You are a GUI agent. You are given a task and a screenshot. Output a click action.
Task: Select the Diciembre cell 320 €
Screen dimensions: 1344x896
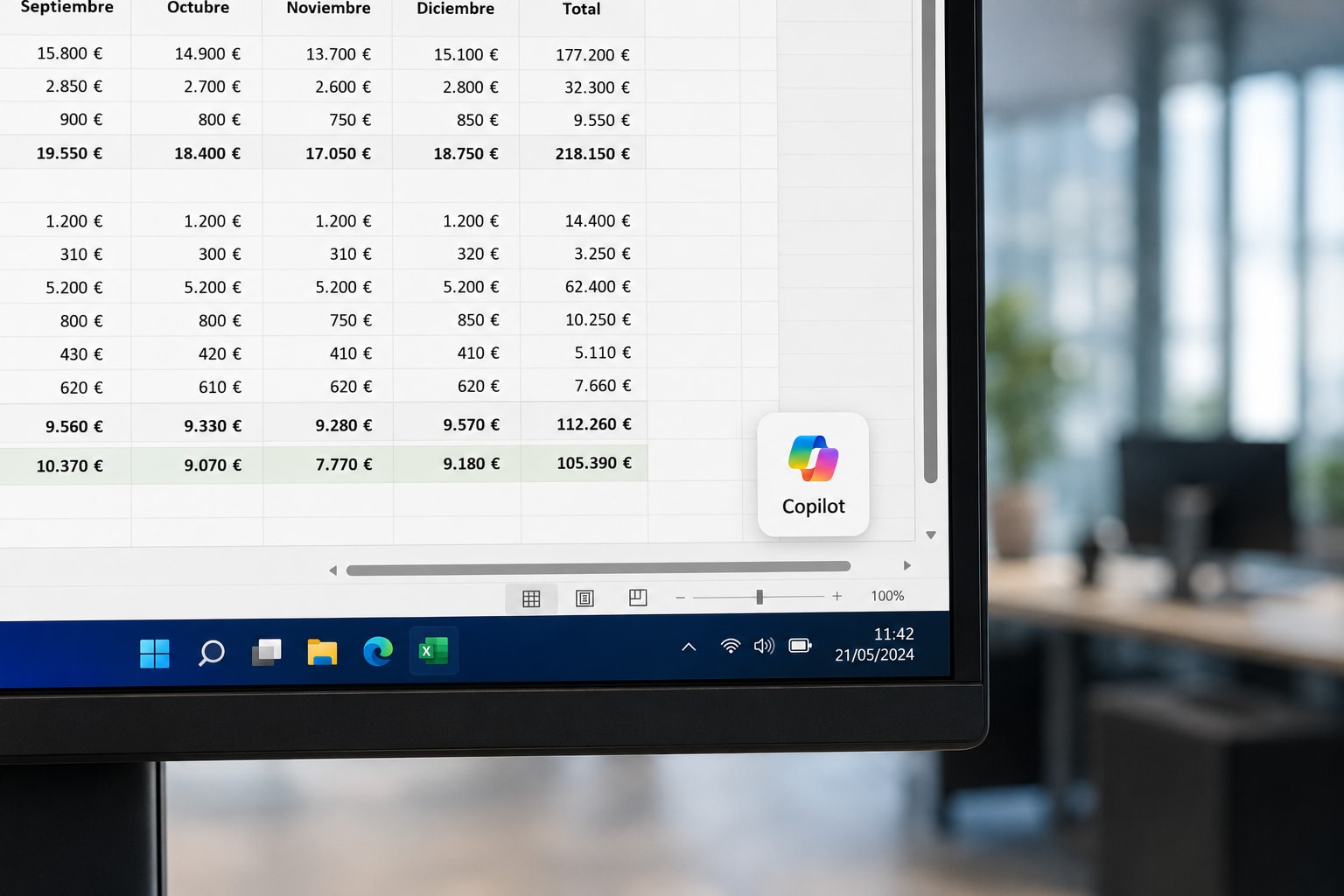click(456, 254)
